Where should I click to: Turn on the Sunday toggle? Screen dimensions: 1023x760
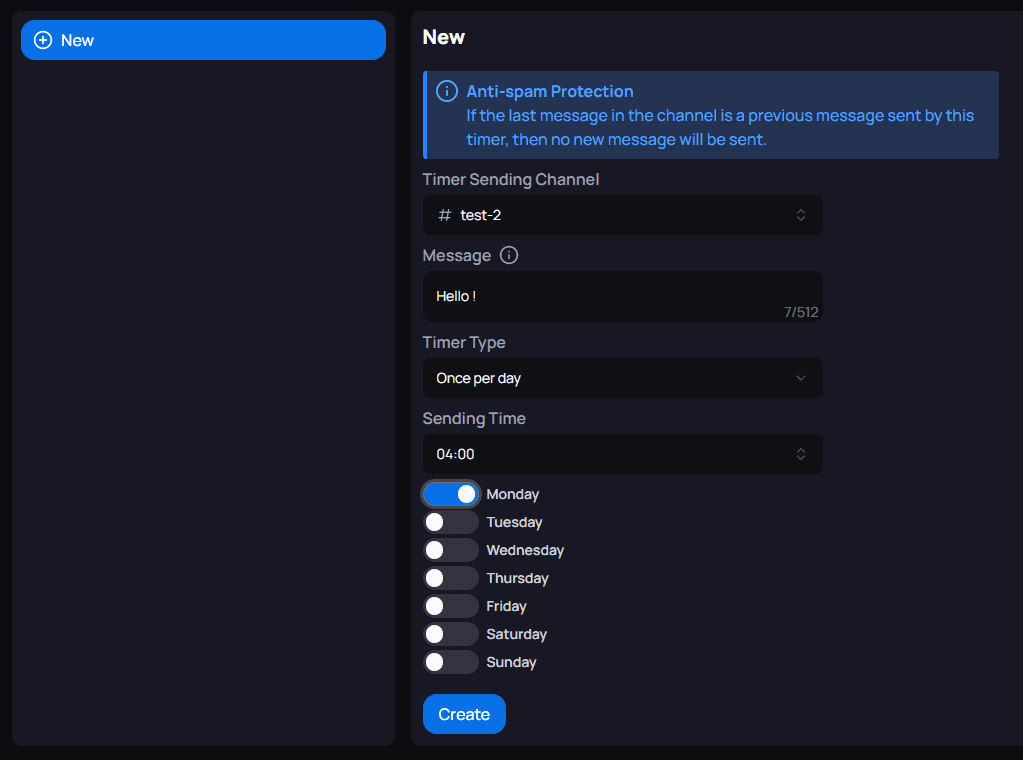pyautogui.click(x=451, y=662)
